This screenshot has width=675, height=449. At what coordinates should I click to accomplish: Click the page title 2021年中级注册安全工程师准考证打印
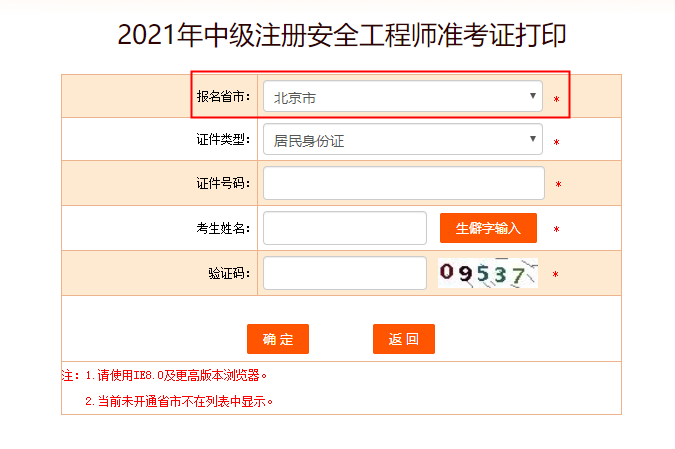342,35
